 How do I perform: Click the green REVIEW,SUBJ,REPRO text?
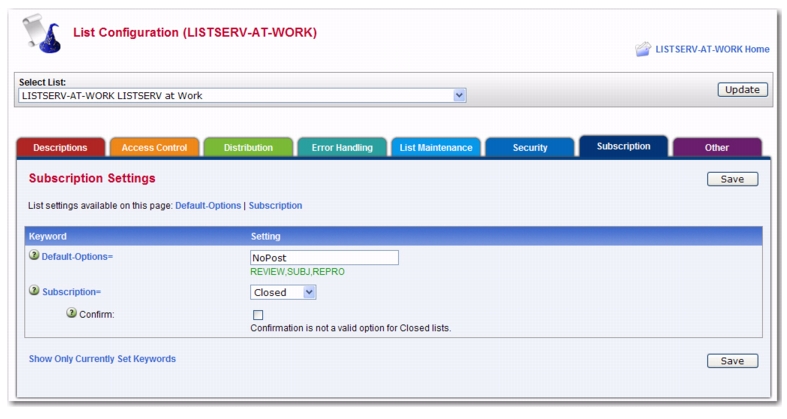[297, 271]
